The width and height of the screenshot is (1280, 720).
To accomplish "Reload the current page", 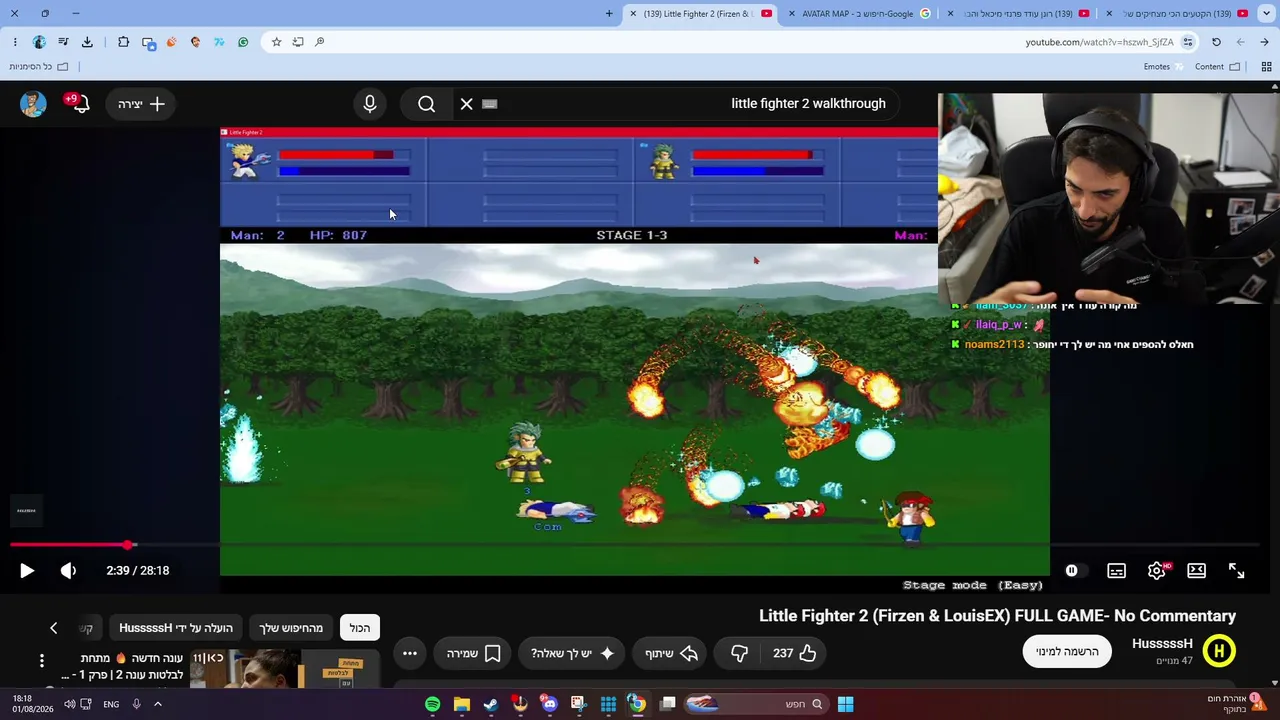I will [1216, 42].
